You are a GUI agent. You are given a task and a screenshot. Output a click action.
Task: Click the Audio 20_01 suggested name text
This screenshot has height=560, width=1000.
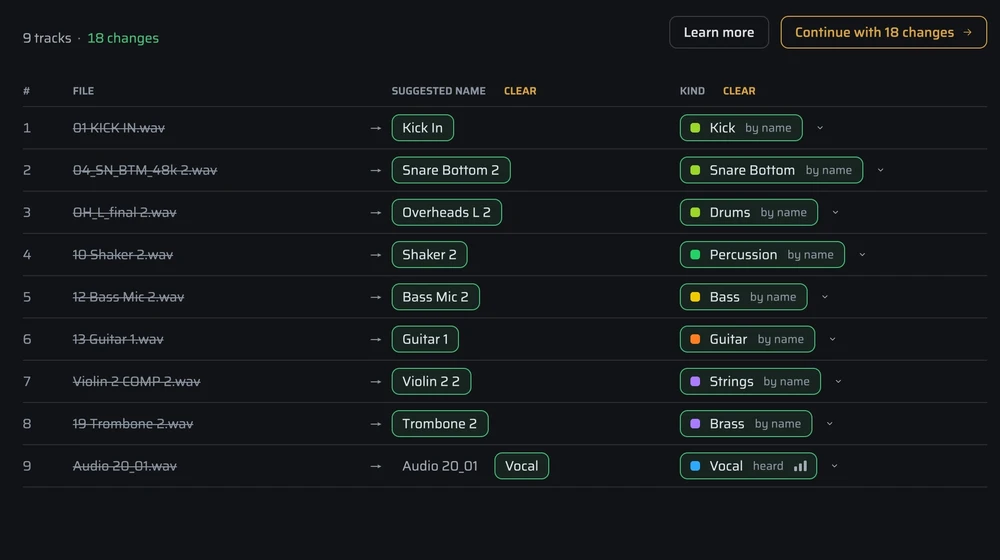pyautogui.click(x=439, y=466)
